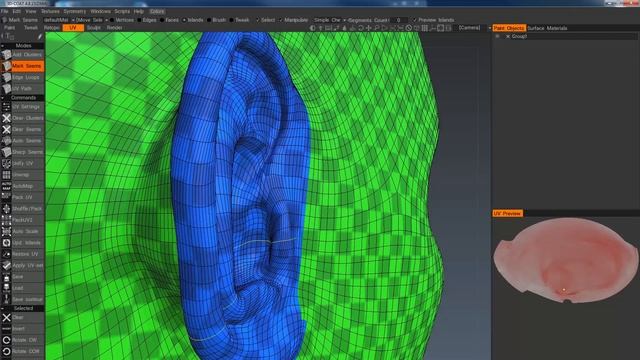Run the Update Islands command

coord(22,242)
